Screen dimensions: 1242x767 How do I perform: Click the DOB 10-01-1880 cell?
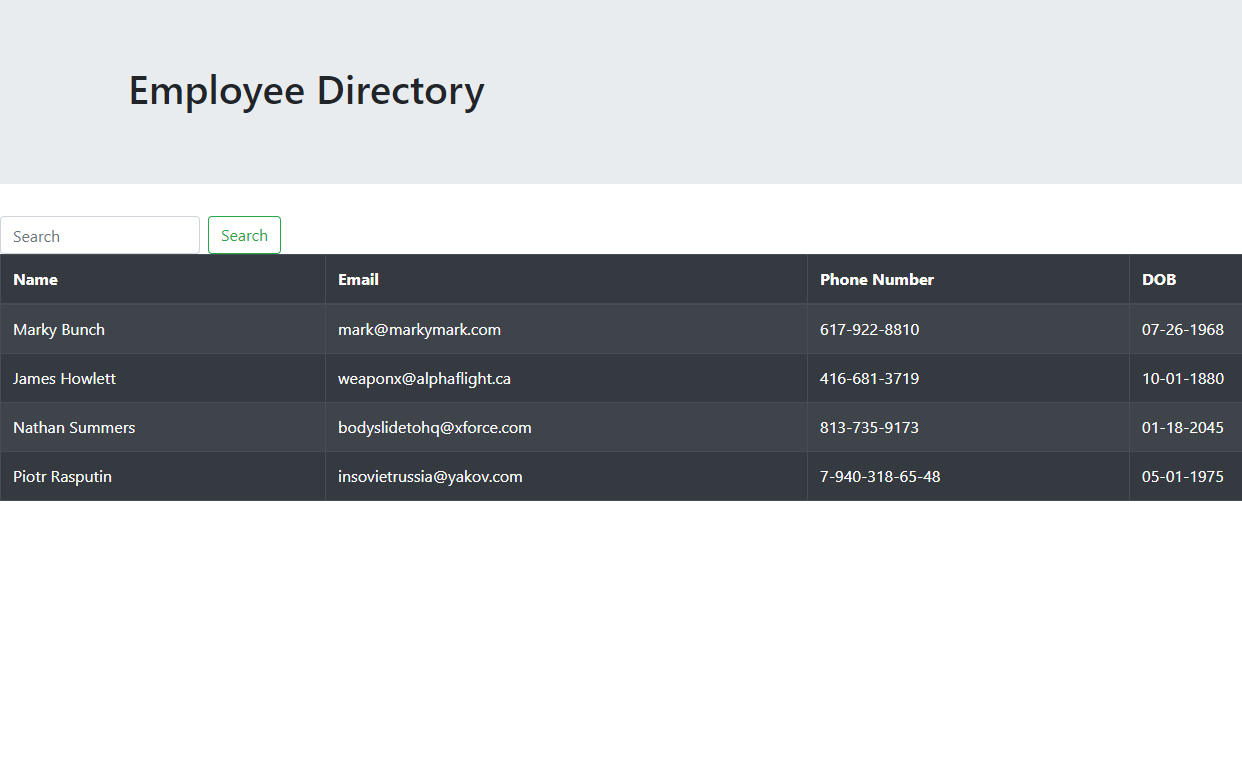pos(1182,378)
